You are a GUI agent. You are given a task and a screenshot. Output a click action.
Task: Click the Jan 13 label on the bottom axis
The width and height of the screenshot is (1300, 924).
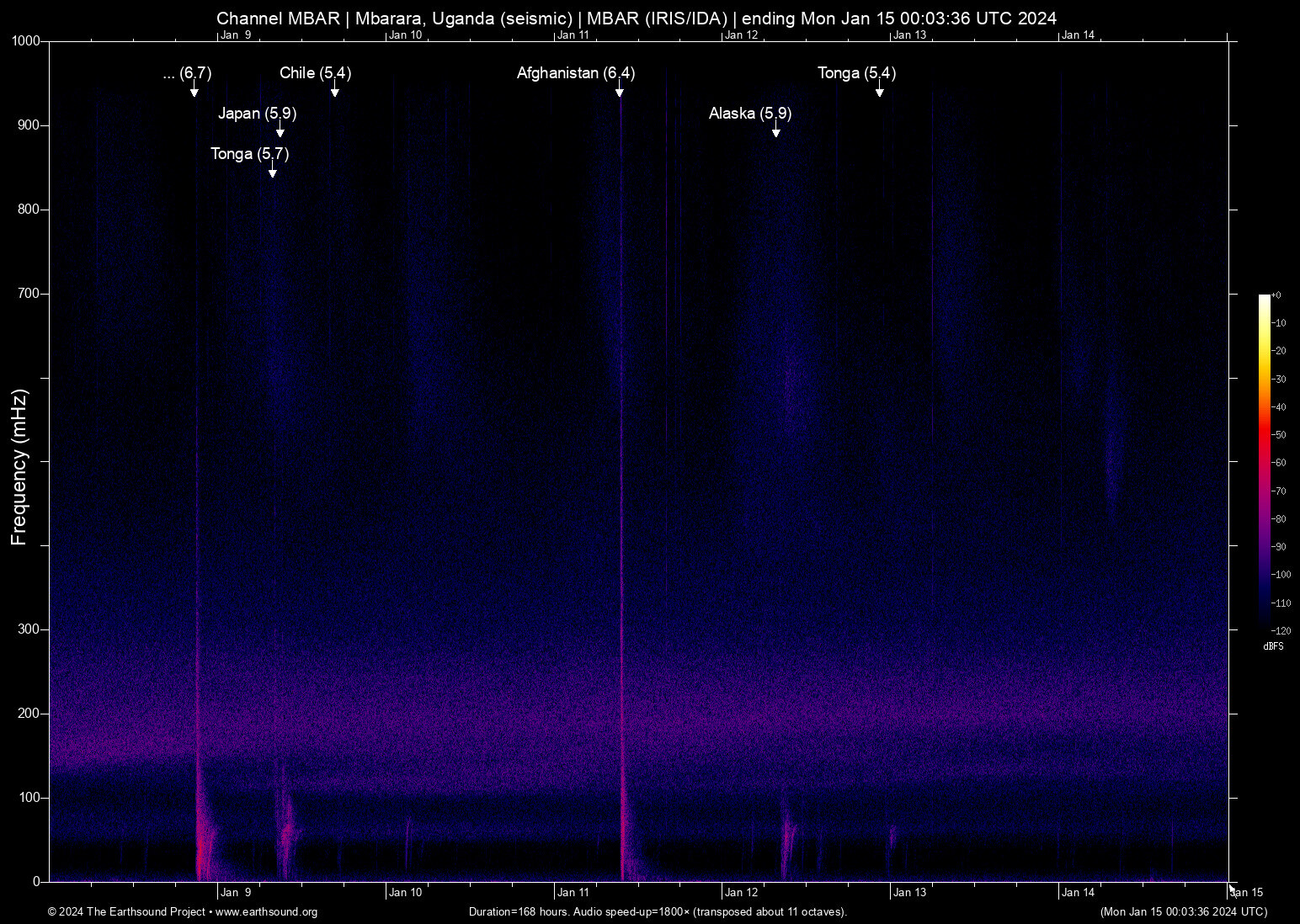coord(909,893)
